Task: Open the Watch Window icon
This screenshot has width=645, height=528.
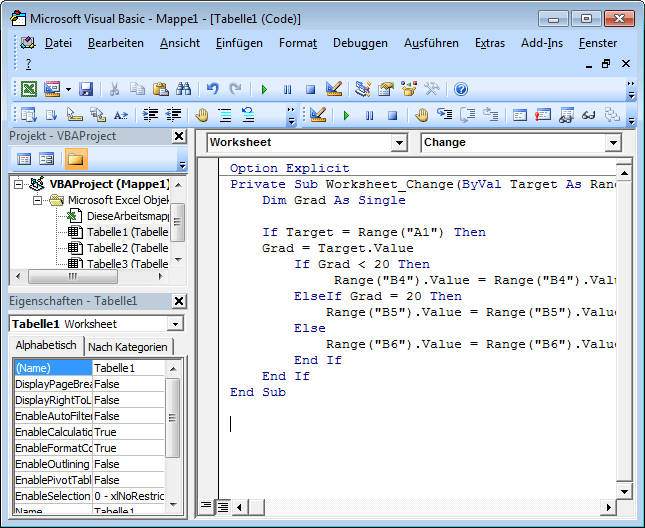Action: click(566, 115)
